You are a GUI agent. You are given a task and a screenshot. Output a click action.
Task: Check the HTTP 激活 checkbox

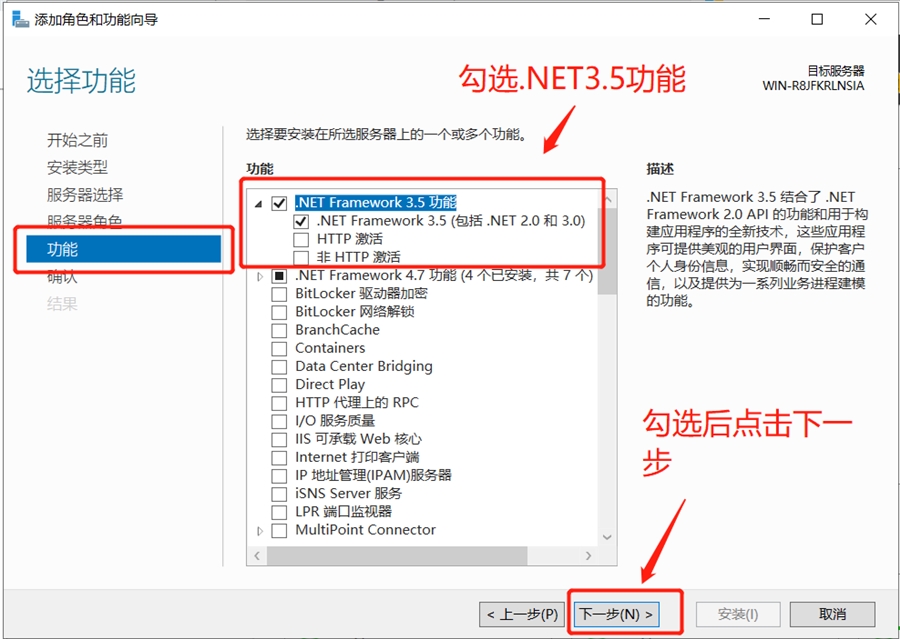301,240
